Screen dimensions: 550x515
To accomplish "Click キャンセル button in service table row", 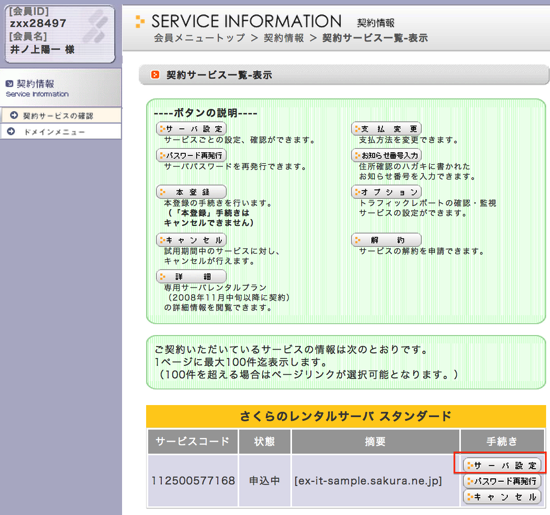I will tap(502, 496).
